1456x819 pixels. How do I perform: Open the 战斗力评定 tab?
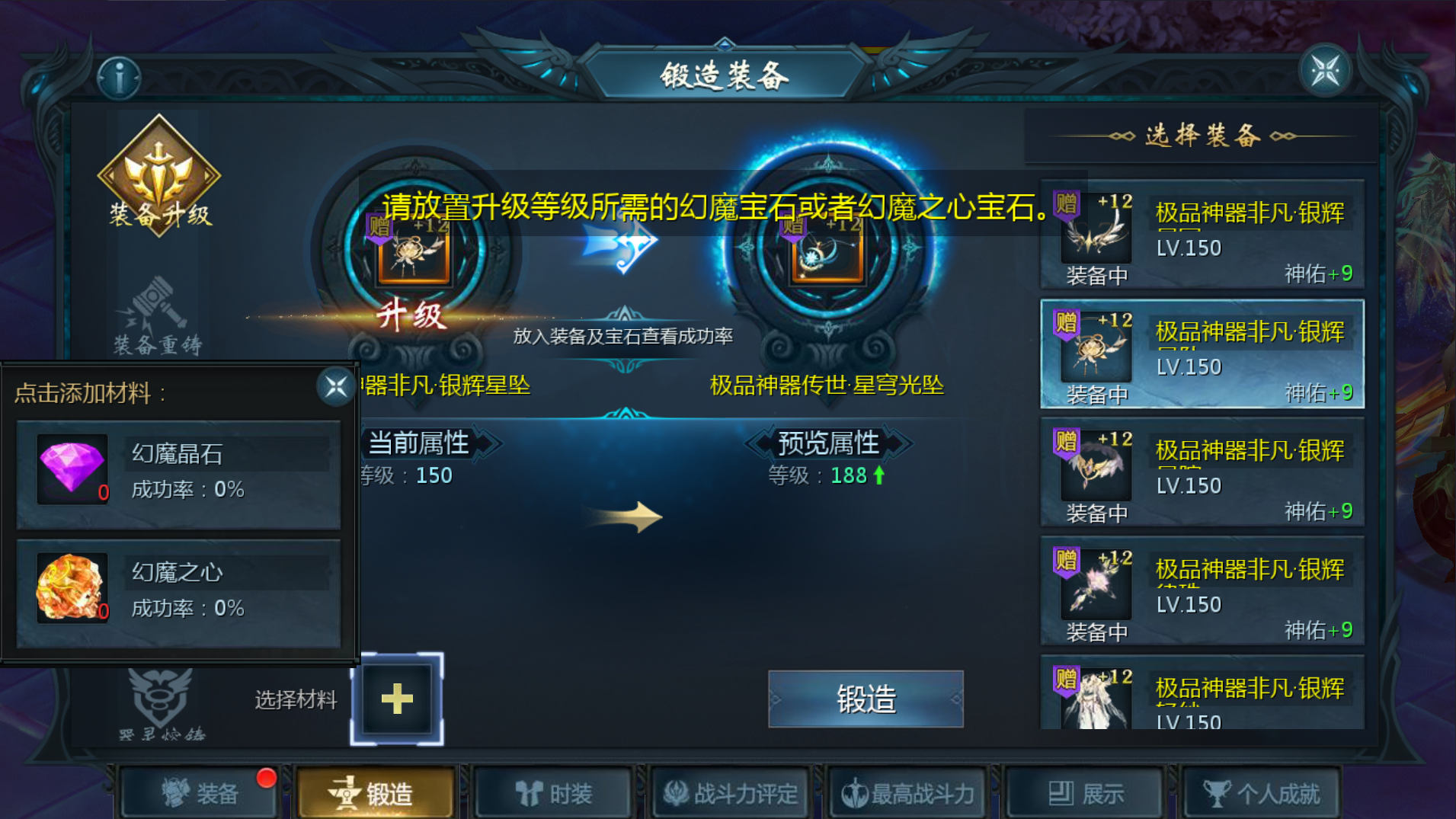[x=731, y=793]
